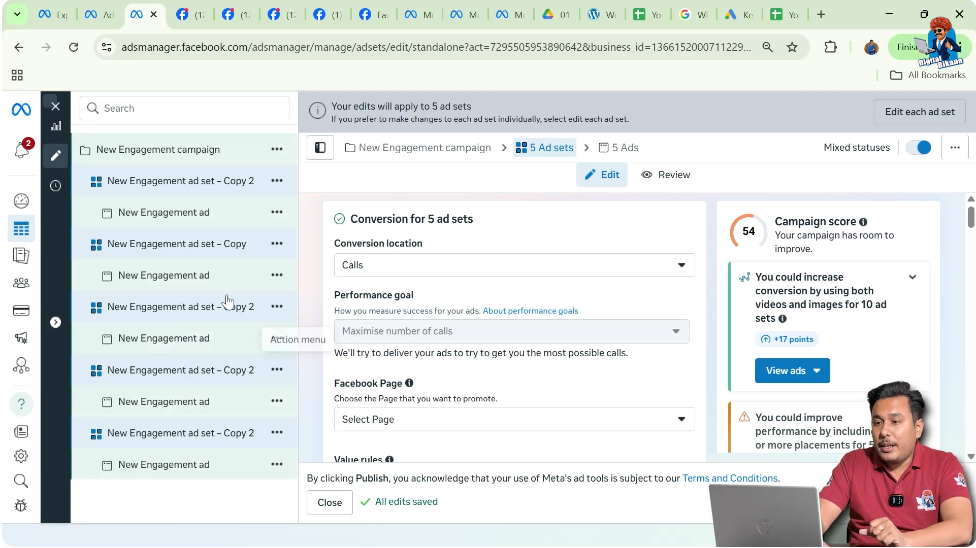
Task: Open more options ellipsis near status toggle
Action: pos(955,148)
